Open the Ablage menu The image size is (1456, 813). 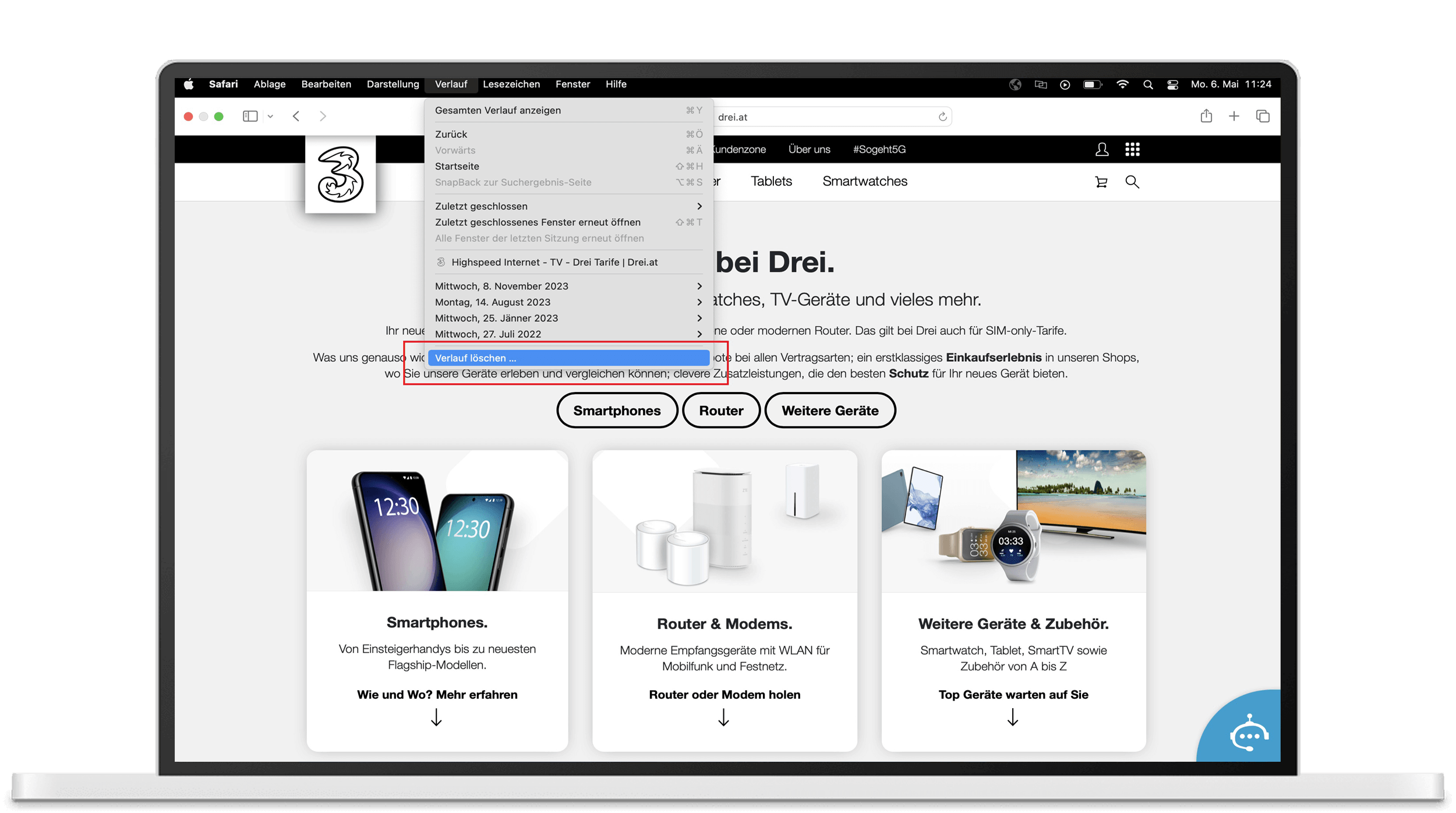click(x=270, y=84)
